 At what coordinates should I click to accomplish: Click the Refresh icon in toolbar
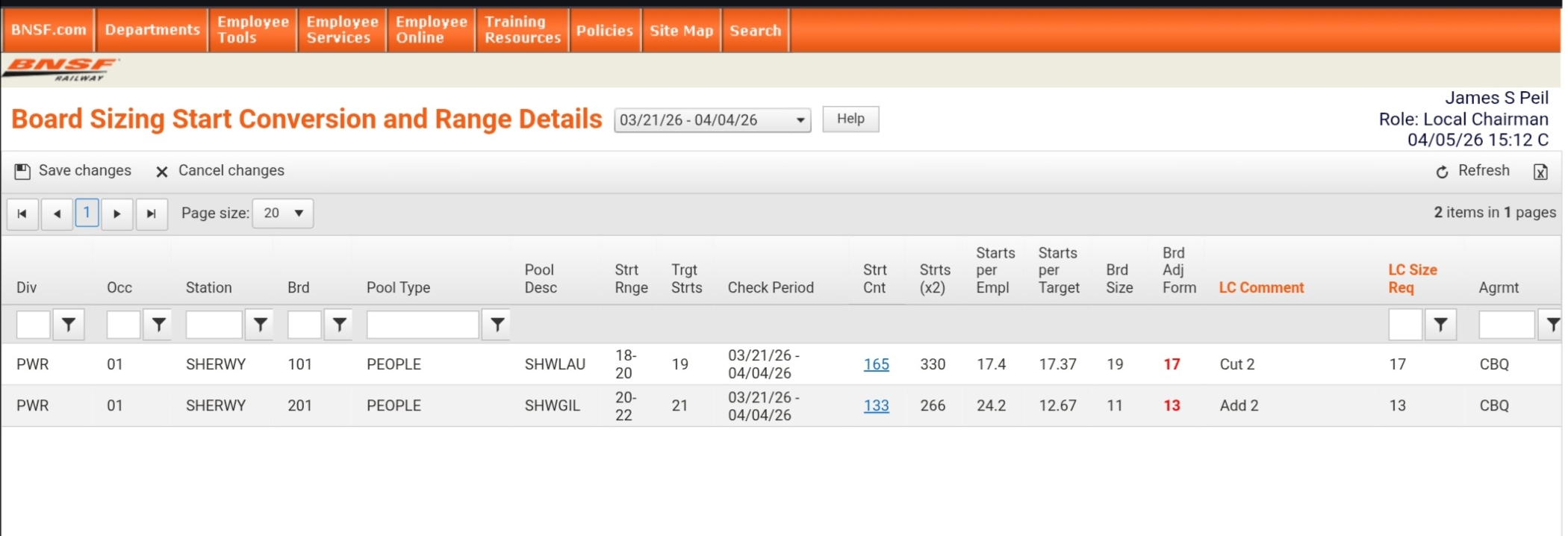pos(1442,172)
